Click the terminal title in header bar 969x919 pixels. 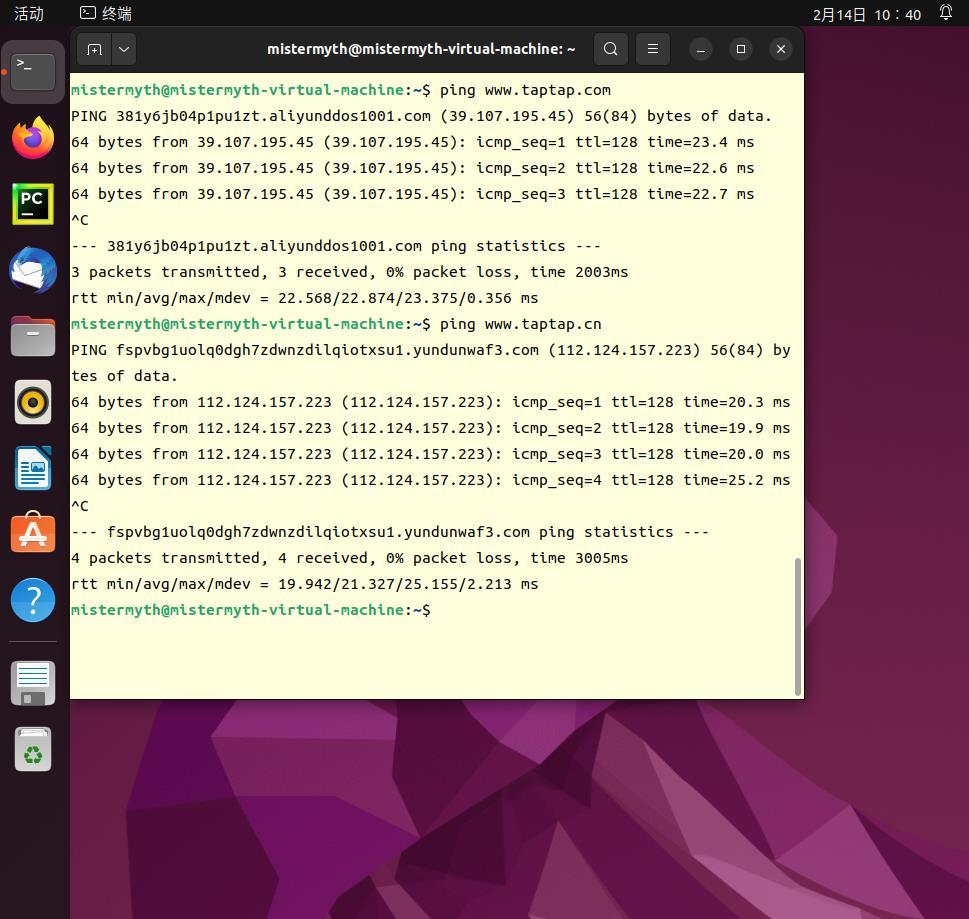click(421, 49)
